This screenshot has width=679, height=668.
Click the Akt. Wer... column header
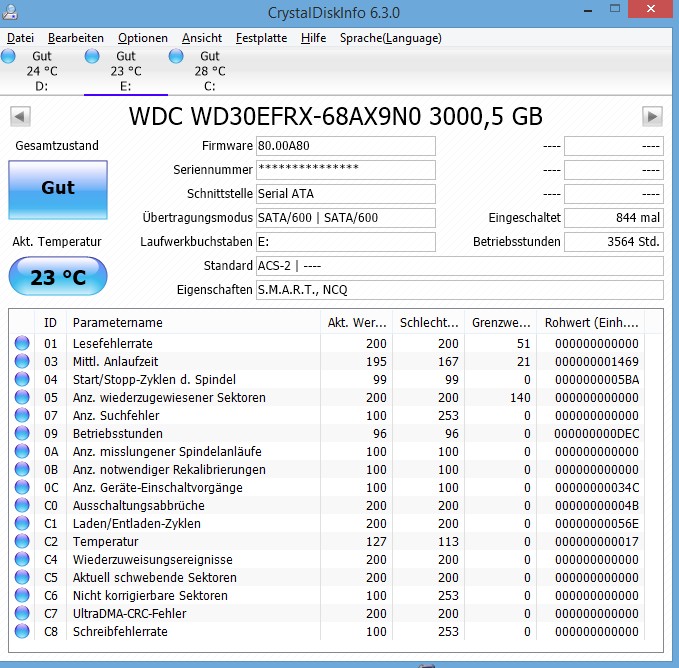point(356,323)
